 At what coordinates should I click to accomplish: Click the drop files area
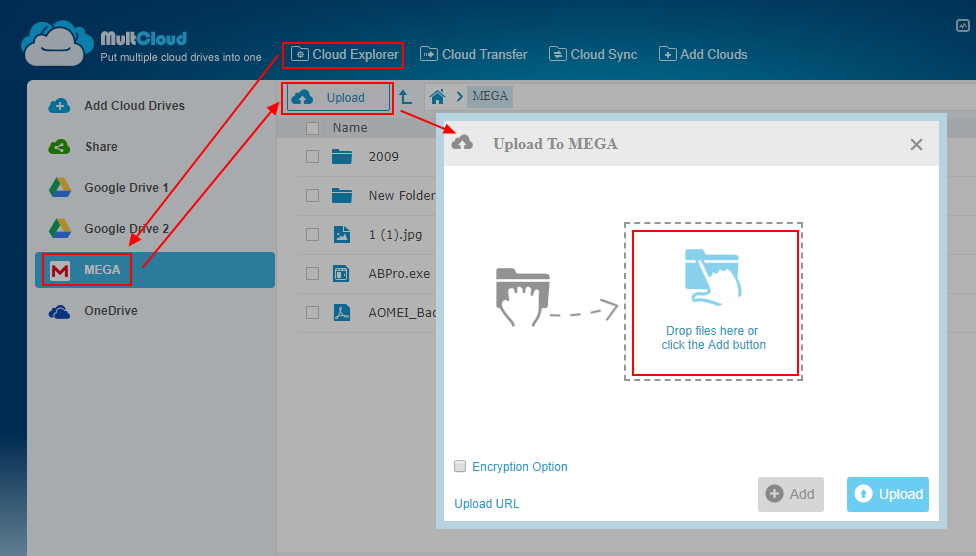(x=713, y=301)
